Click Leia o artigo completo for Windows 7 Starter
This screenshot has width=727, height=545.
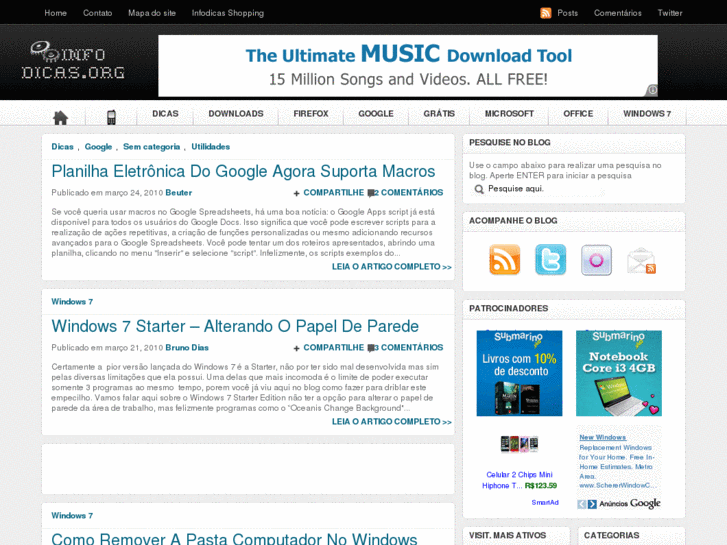(x=391, y=422)
